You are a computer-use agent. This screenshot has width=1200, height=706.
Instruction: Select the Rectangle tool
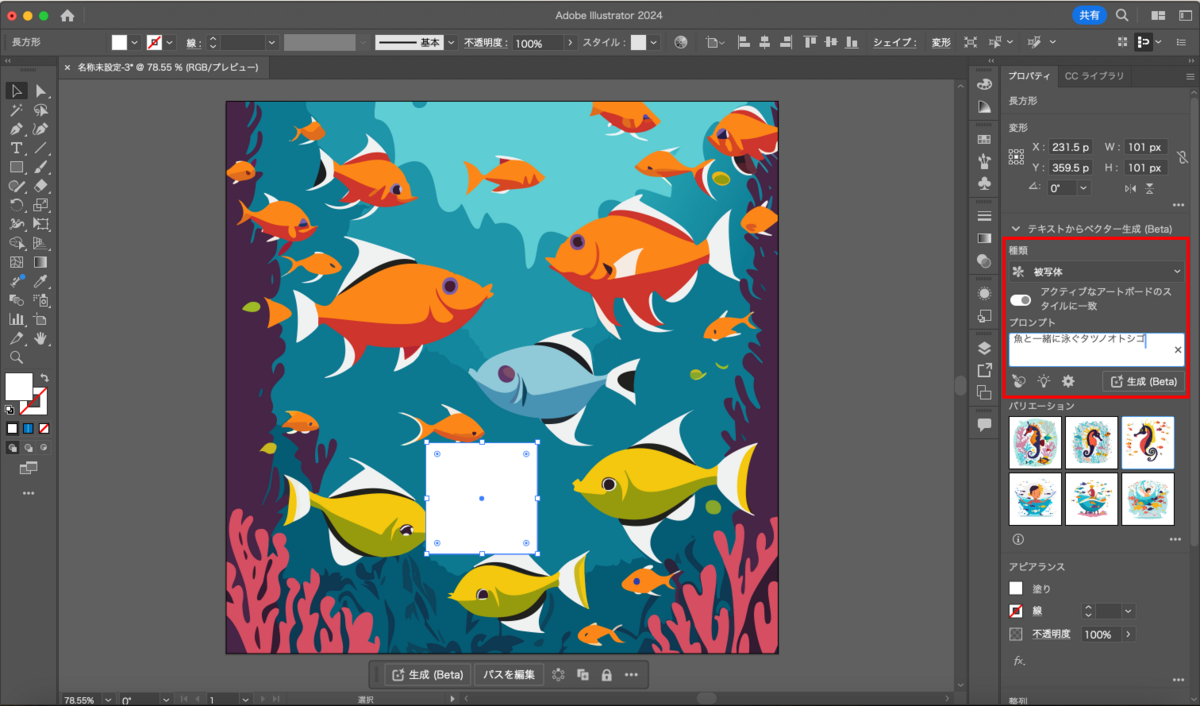[17, 167]
